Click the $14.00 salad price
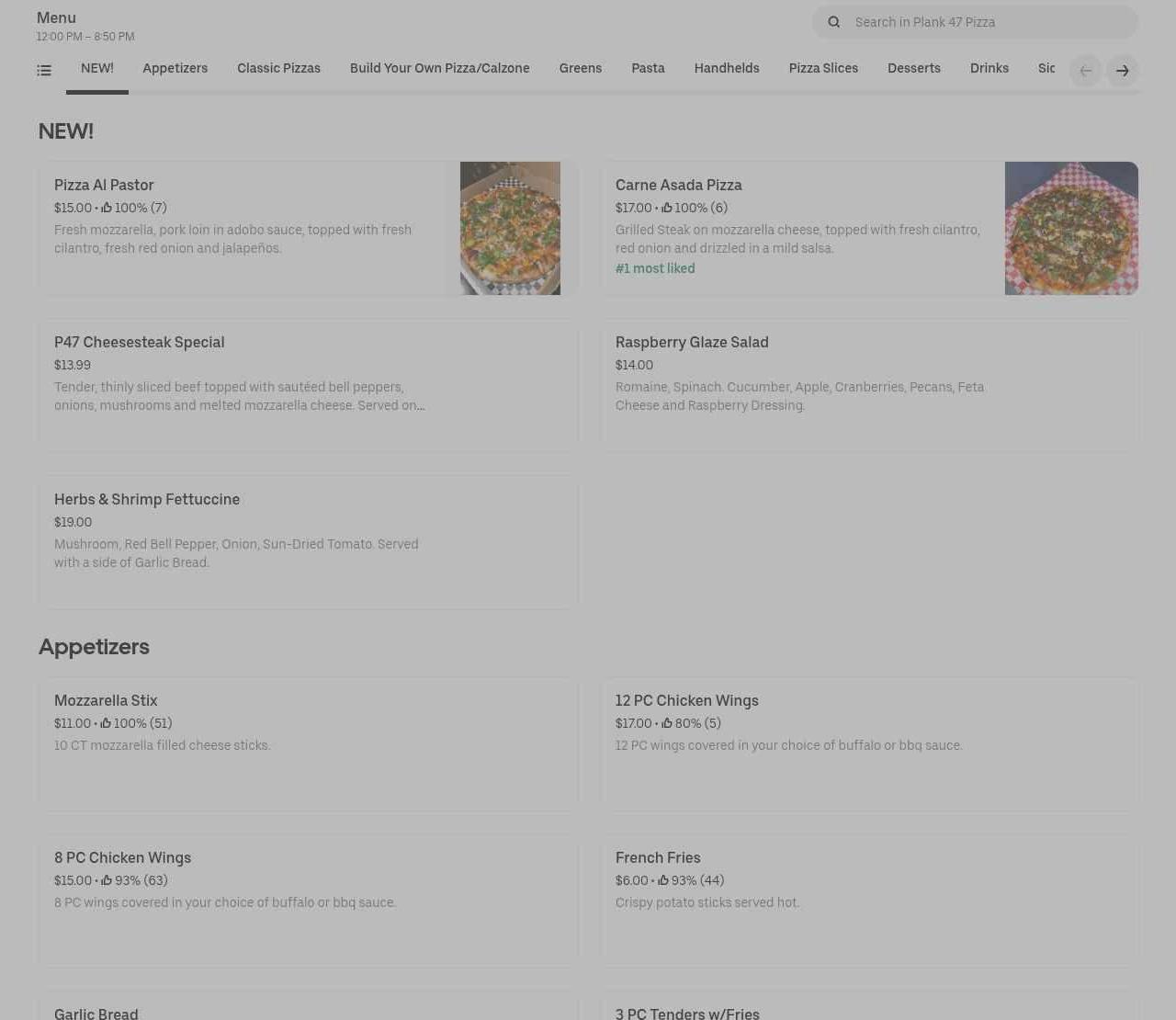The width and height of the screenshot is (1176, 1020). pyautogui.click(x=634, y=365)
